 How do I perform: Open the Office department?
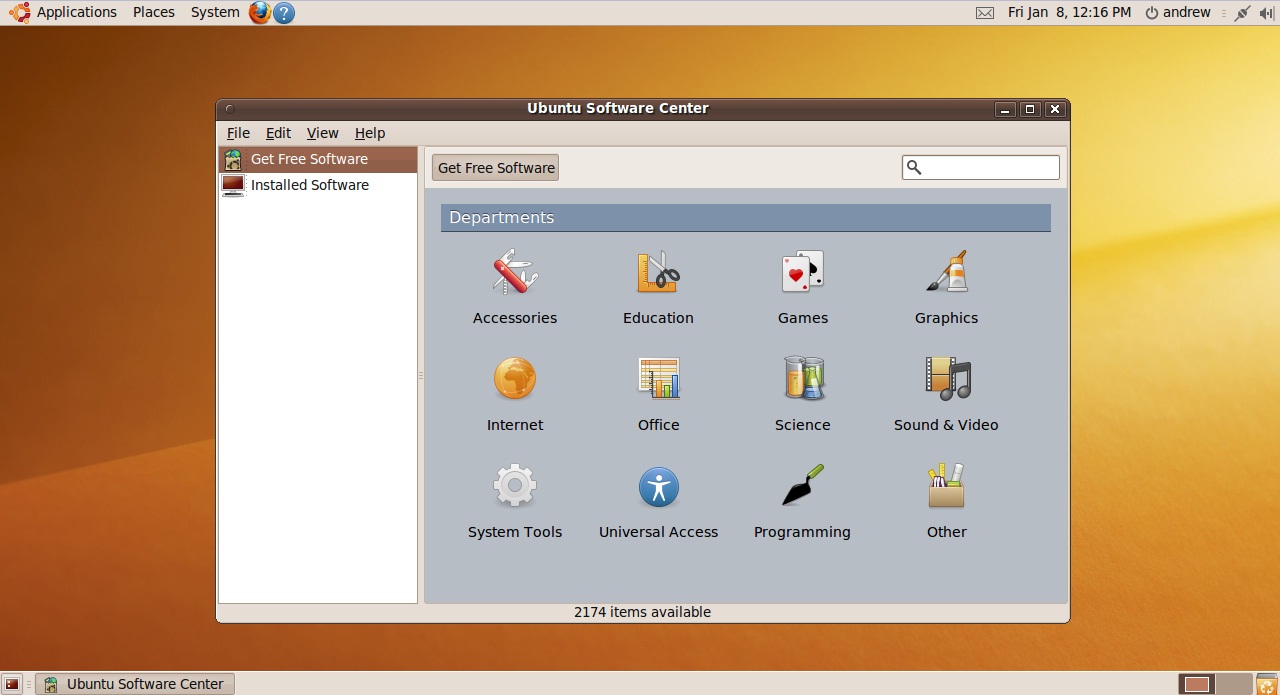658,394
